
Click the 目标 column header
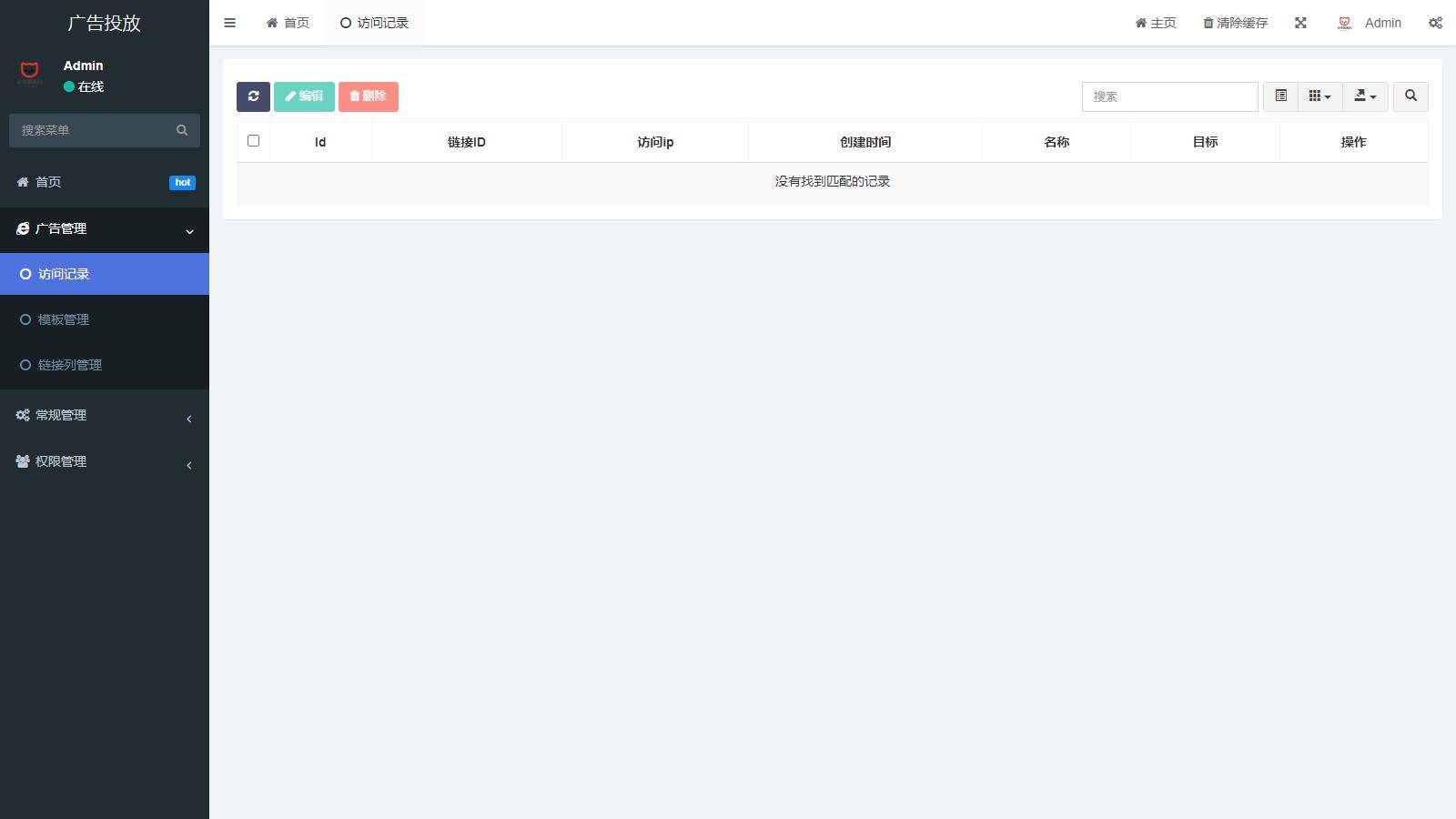(x=1205, y=142)
